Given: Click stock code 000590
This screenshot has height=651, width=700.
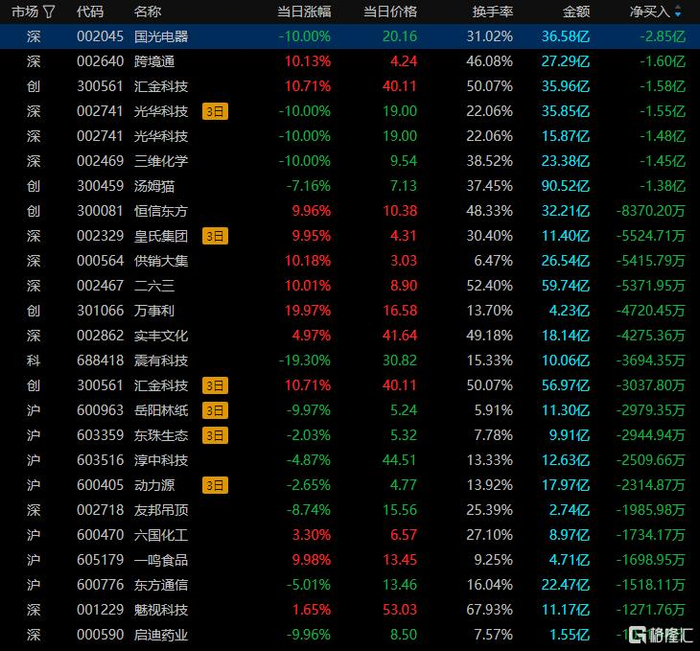Looking at the screenshot, I should tap(100, 635).
